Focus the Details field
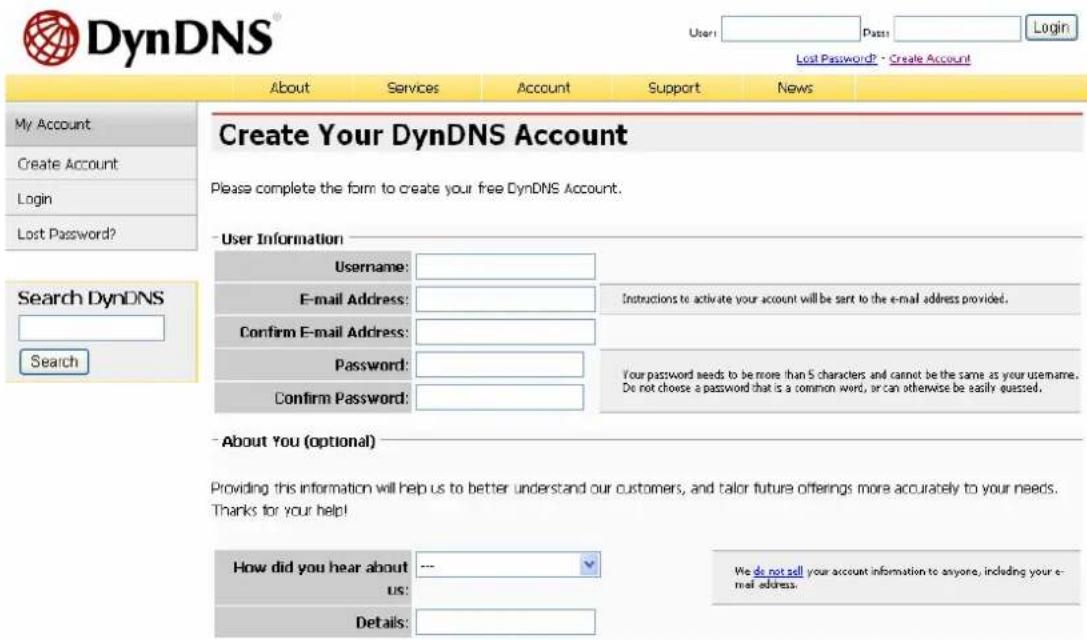1087x640 pixels. click(x=505, y=622)
